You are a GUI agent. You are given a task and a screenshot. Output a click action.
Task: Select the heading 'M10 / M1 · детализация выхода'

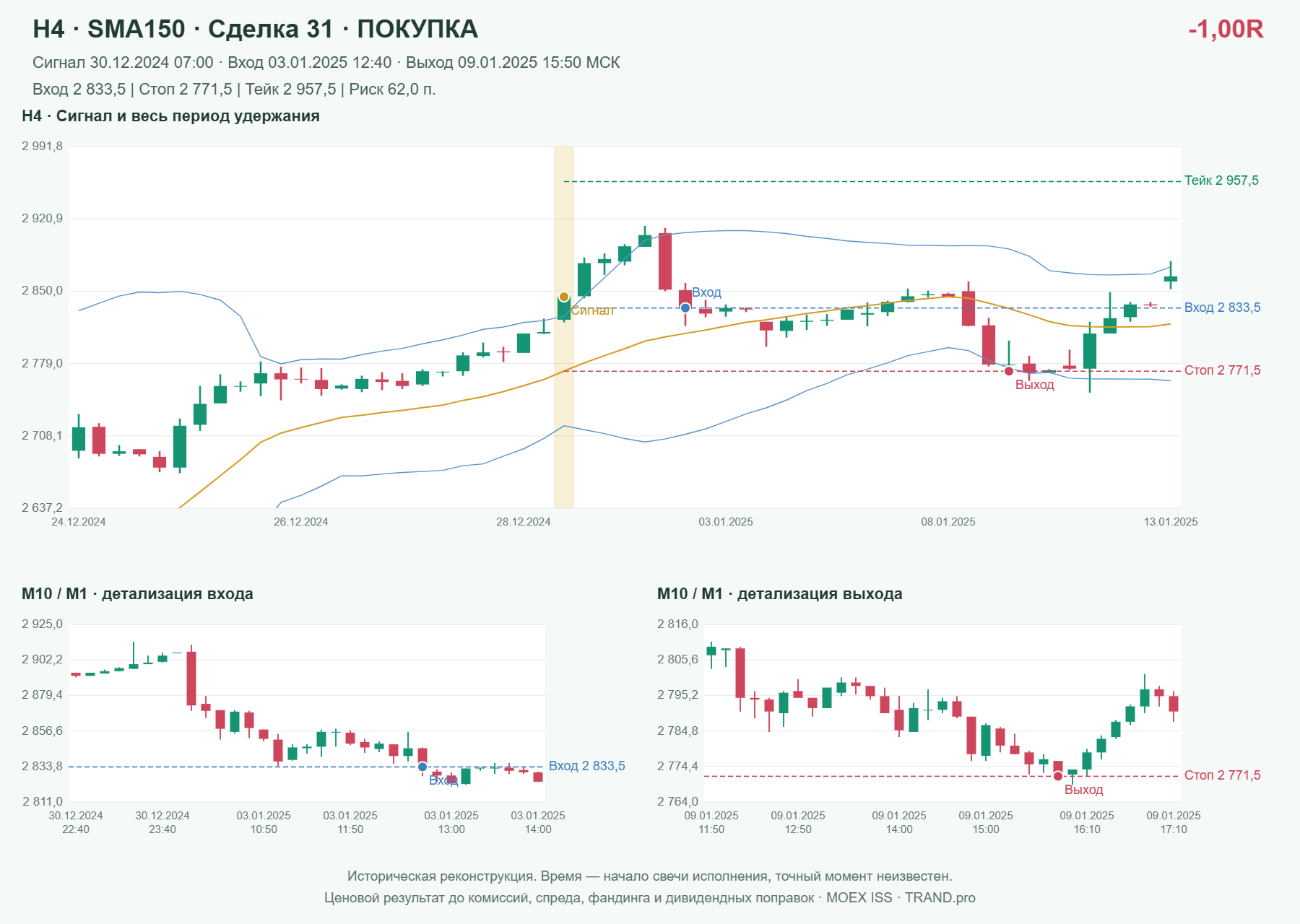(x=780, y=594)
